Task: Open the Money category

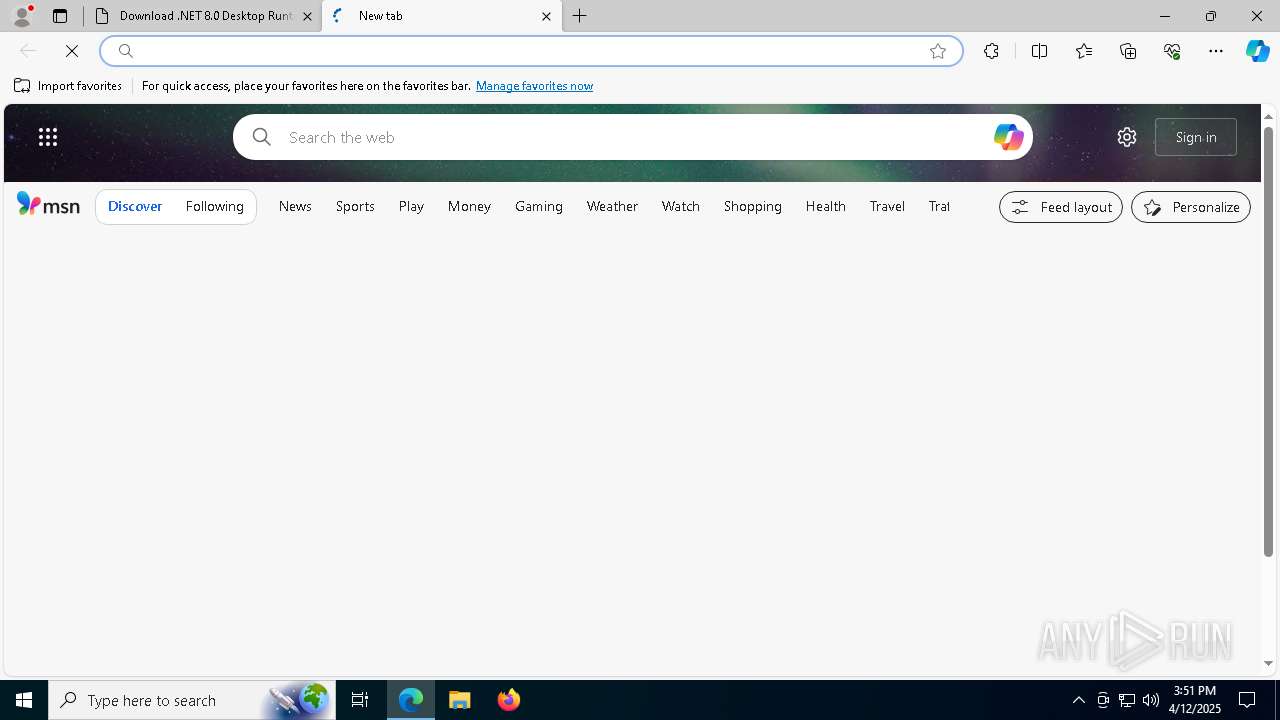Action: point(469,206)
